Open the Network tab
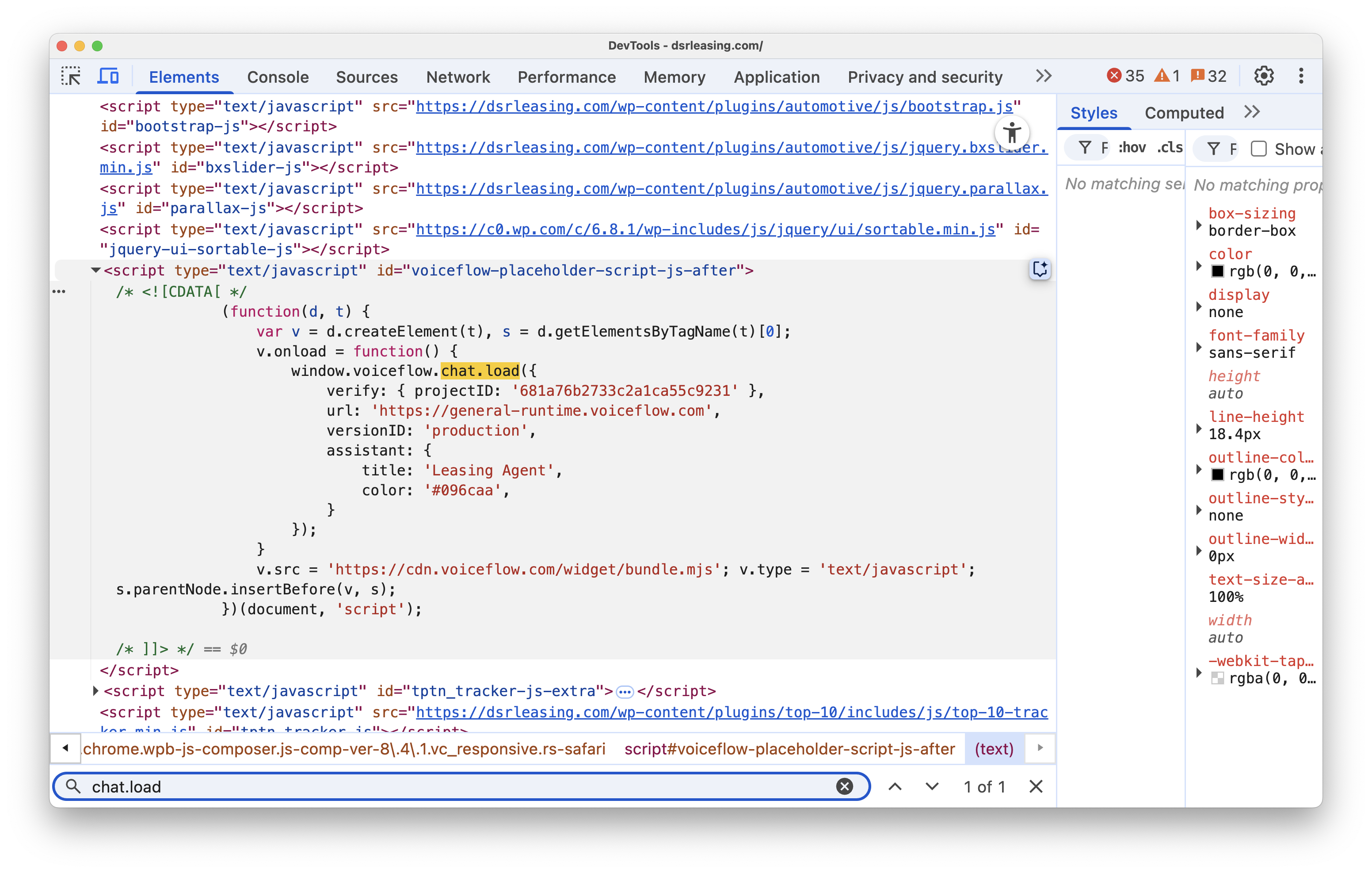 point(457,77)
